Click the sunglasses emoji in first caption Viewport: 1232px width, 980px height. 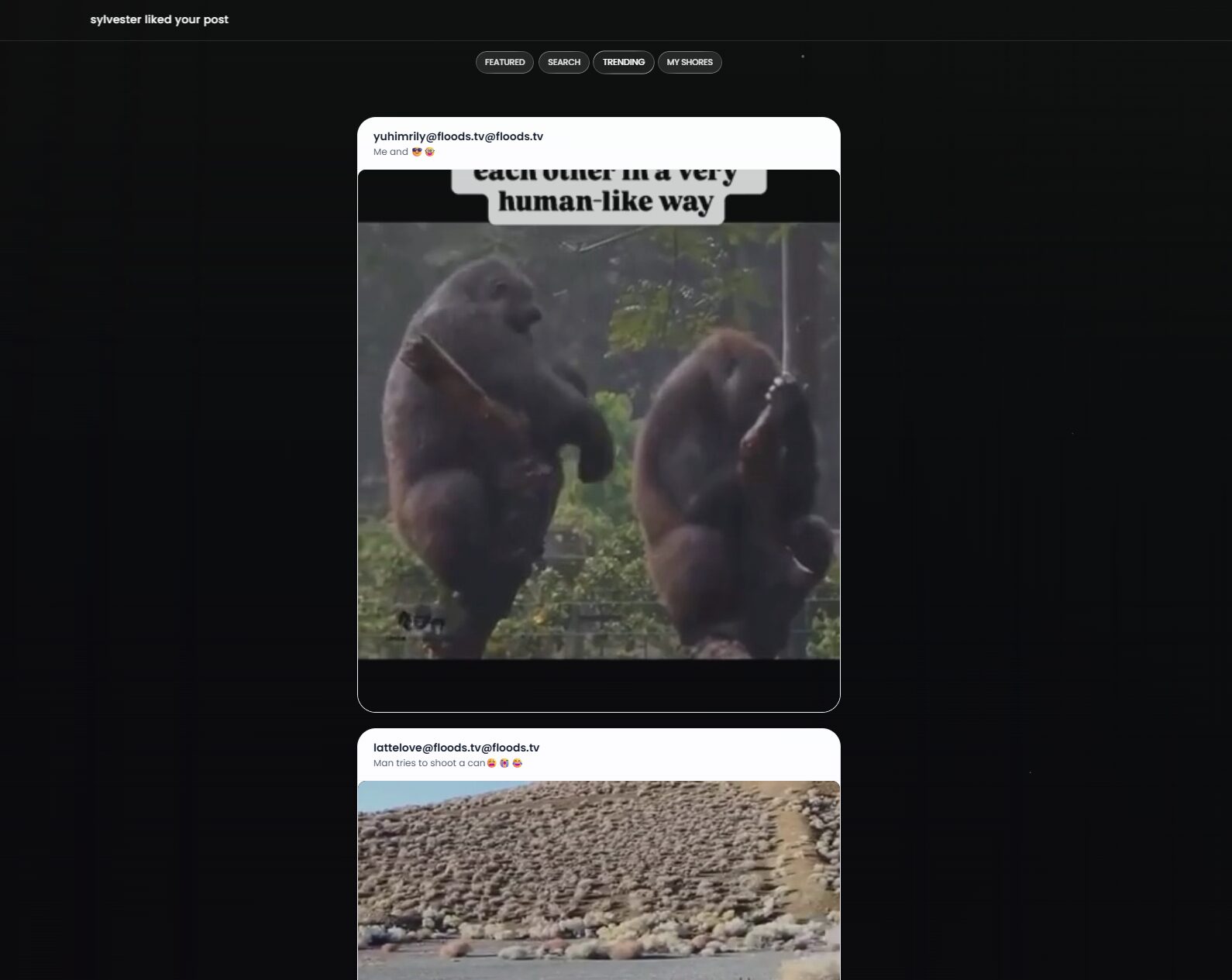[417, 152]
